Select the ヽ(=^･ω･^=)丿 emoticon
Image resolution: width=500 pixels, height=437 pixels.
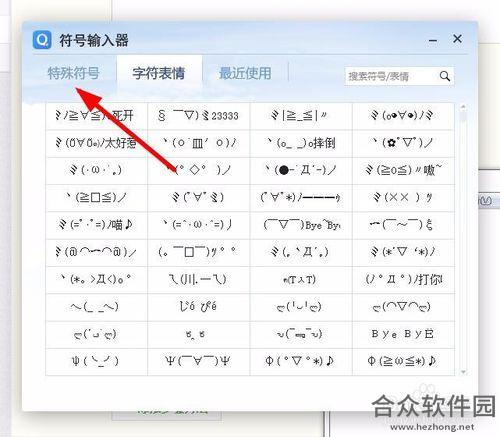(x=199, y=225)
